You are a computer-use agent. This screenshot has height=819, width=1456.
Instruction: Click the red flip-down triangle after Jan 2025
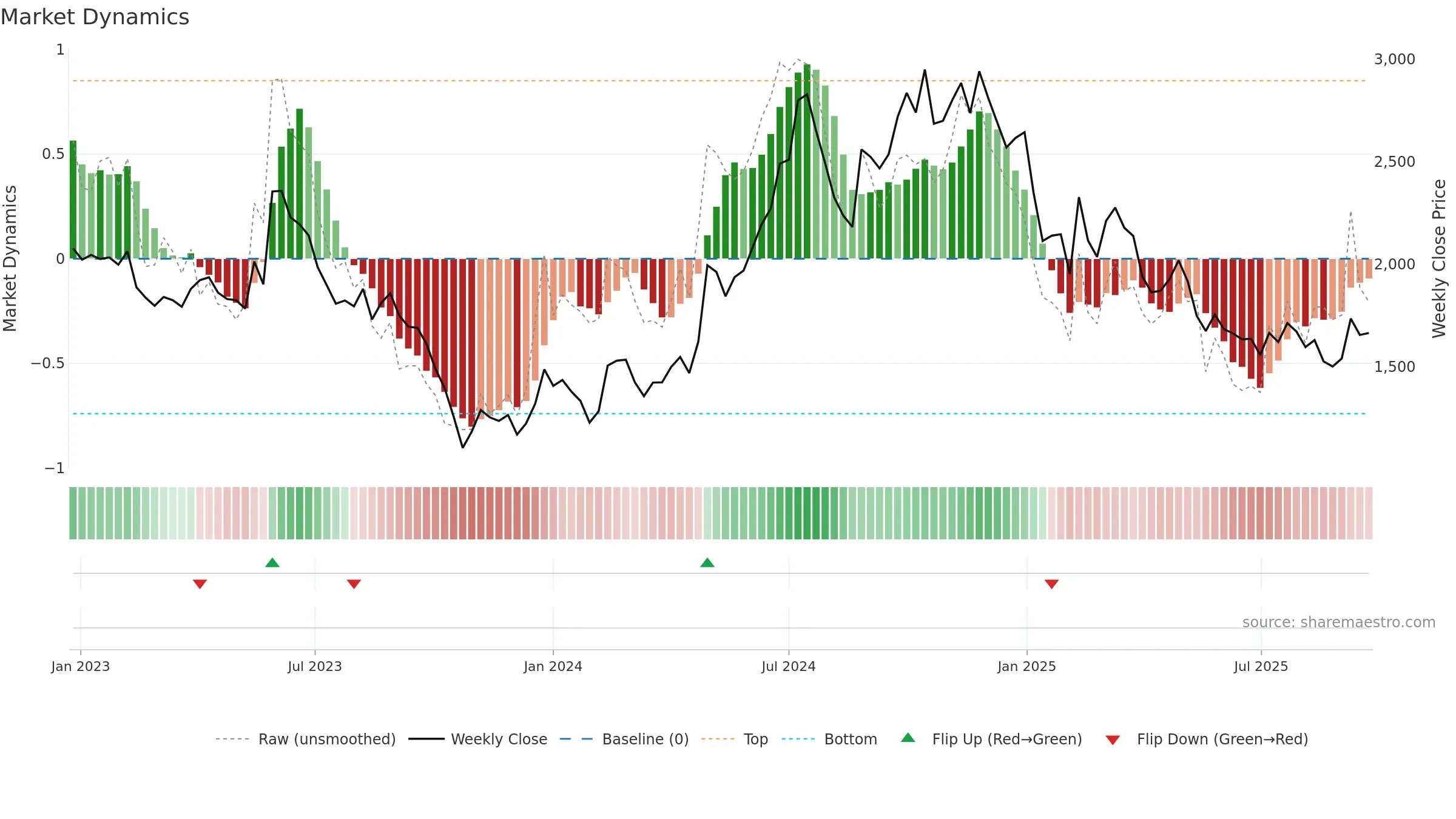click(x=1052, y=584)
